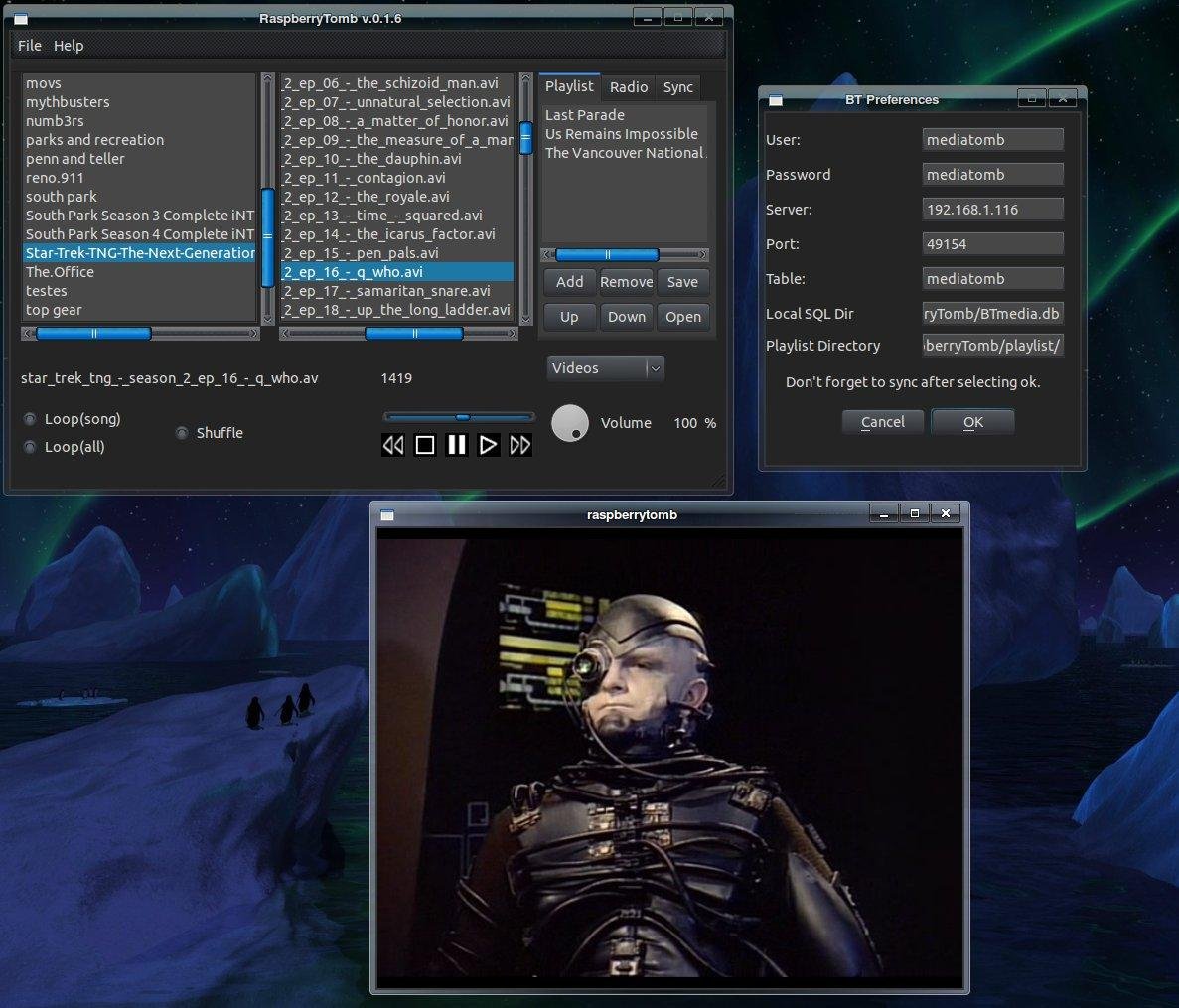This screenshot has width=1179, height=1008.
Task: Click the RaspberryTomb window menu icon
Action: pyautogui.click(x=21, y=19)
